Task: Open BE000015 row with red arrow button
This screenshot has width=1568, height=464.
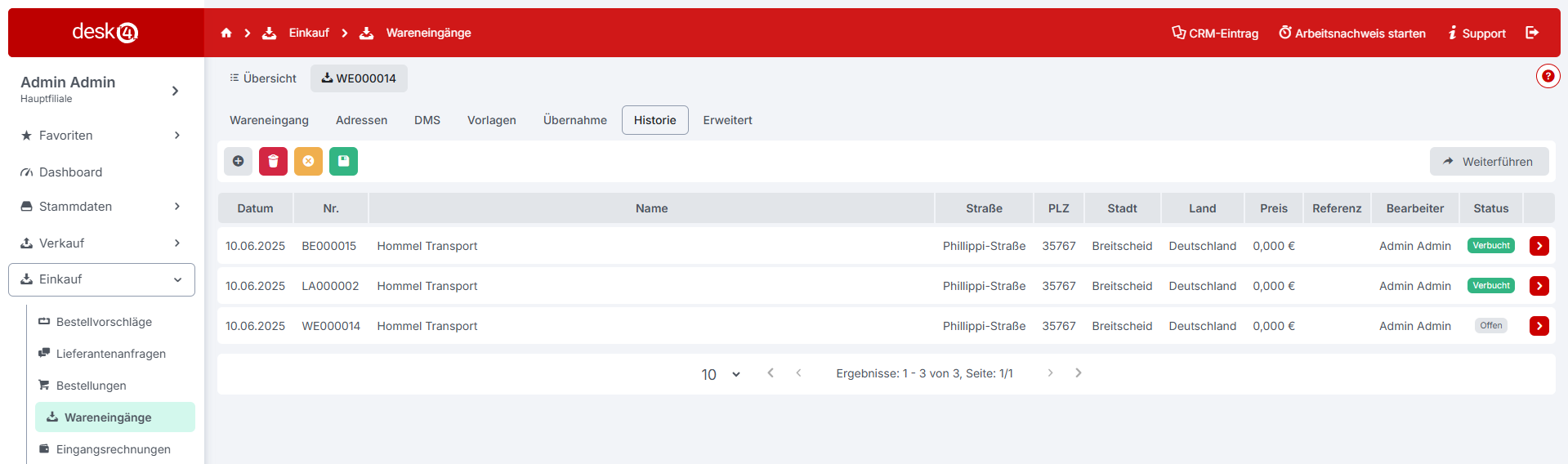Action: (1539, 246)
